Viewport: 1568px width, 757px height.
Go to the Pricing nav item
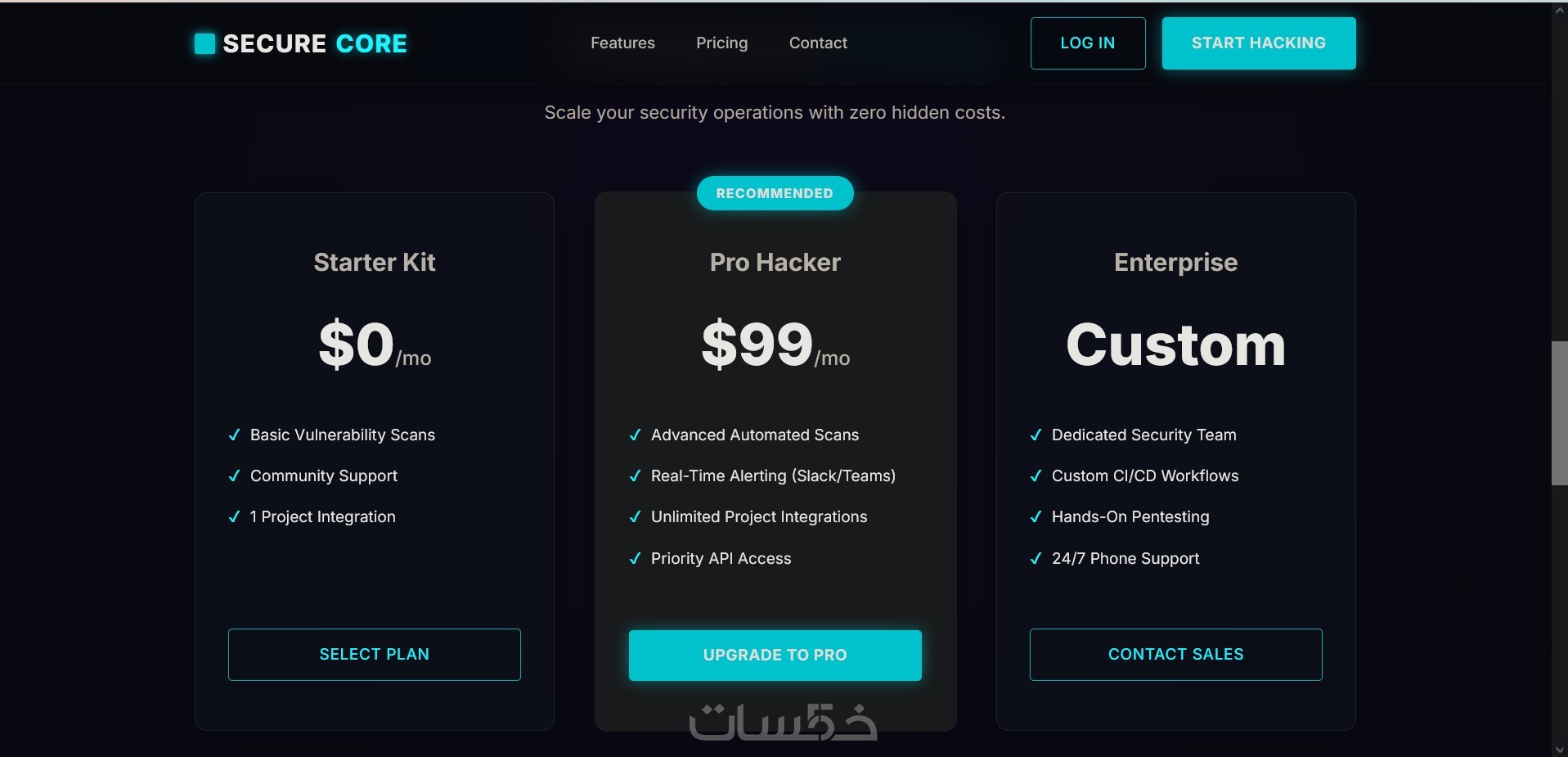click(x=721, y=43)
